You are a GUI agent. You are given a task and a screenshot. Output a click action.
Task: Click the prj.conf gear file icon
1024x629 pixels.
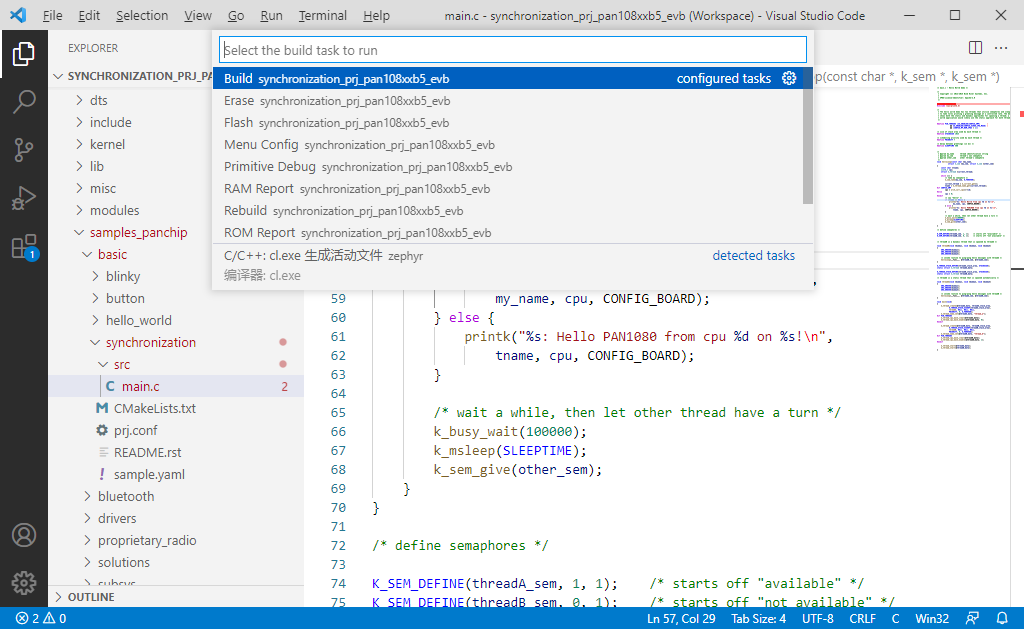pos(102,430)
